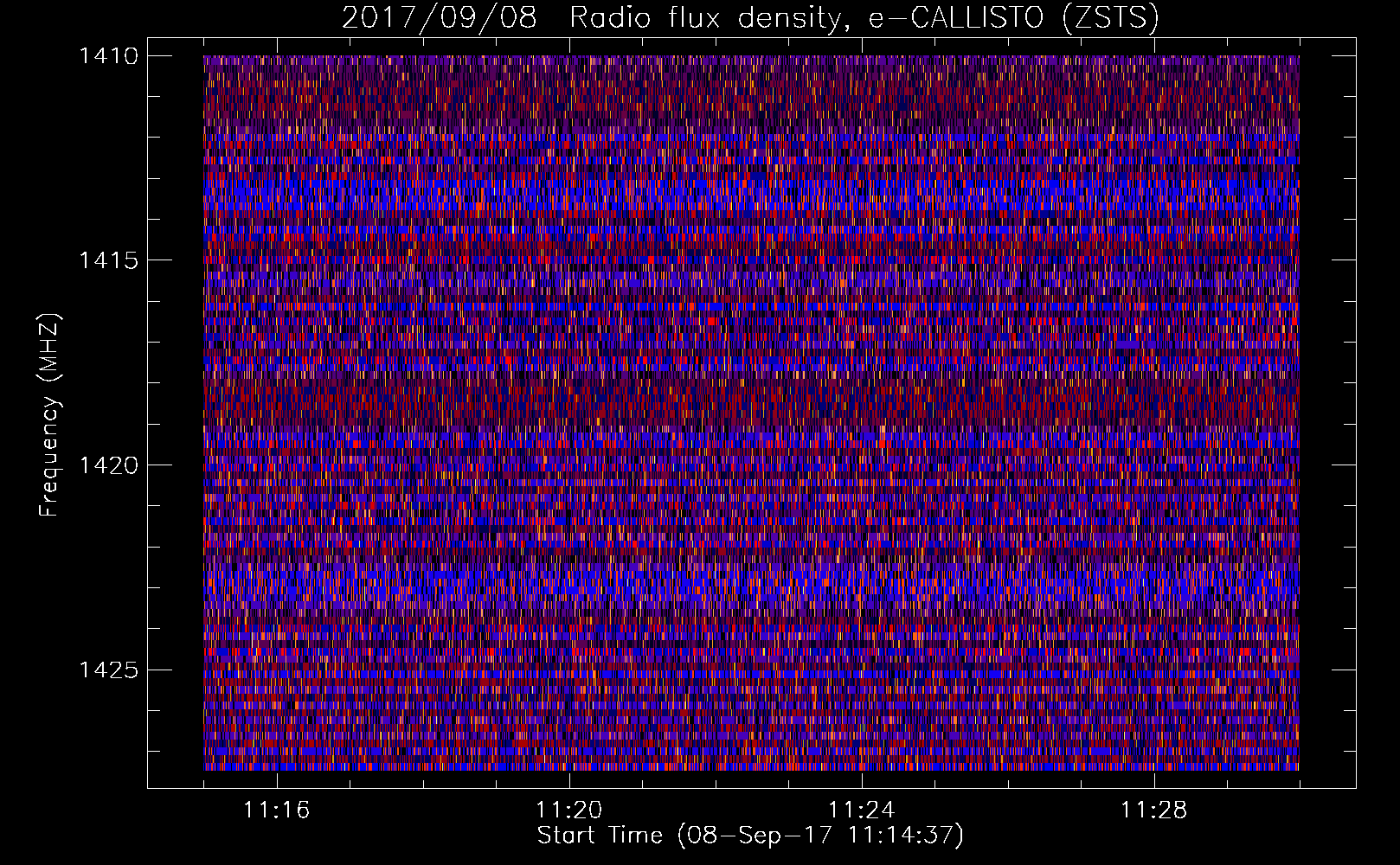Click the 'Frequency (MHZ)' axis title
This screenshot has width=1400, height=865.
pos(50,415)
